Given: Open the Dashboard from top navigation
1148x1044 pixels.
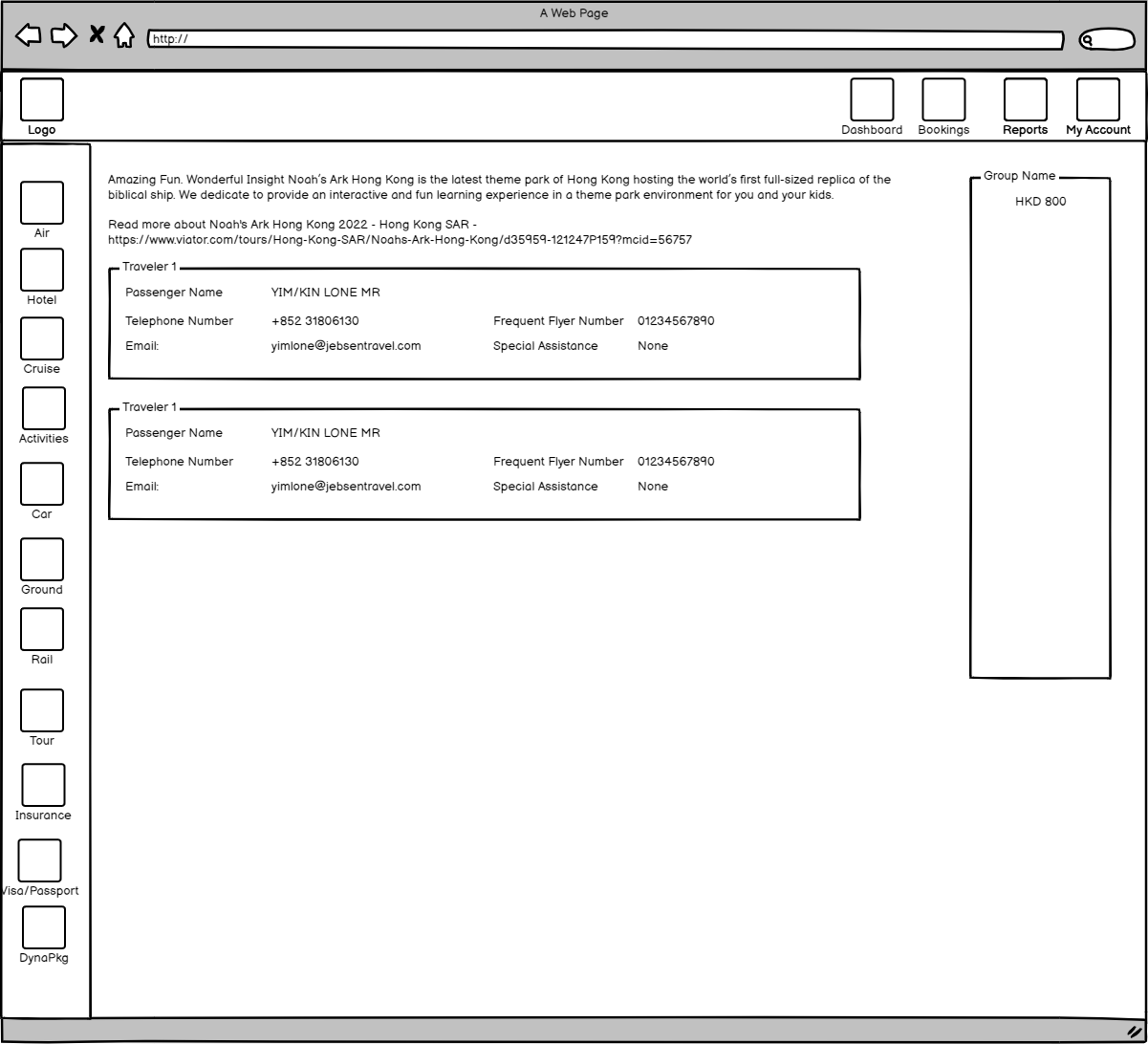Looking at the screenshot, I should 872,100.
